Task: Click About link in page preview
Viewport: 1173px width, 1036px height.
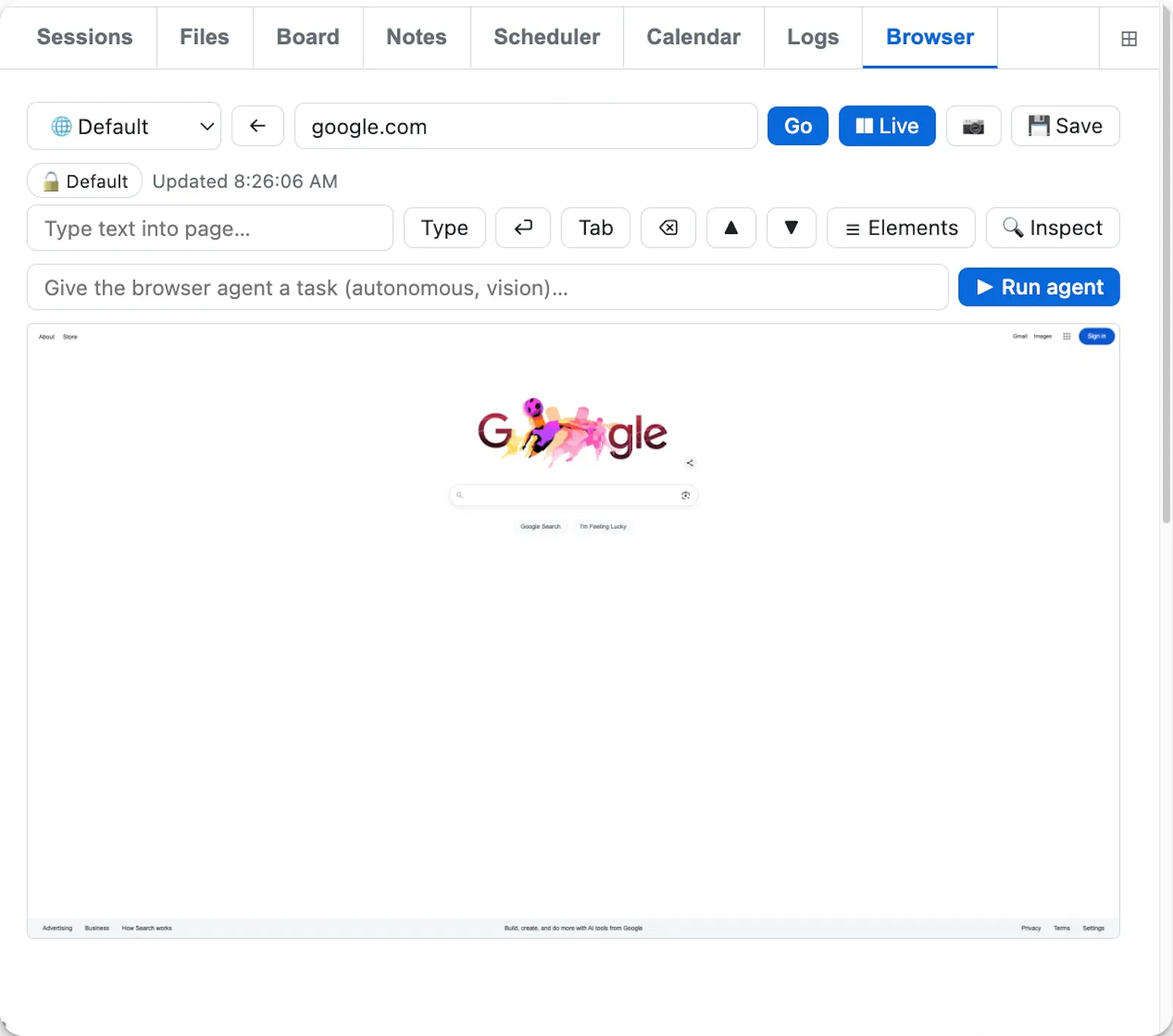Action: [x=46, y=337]
